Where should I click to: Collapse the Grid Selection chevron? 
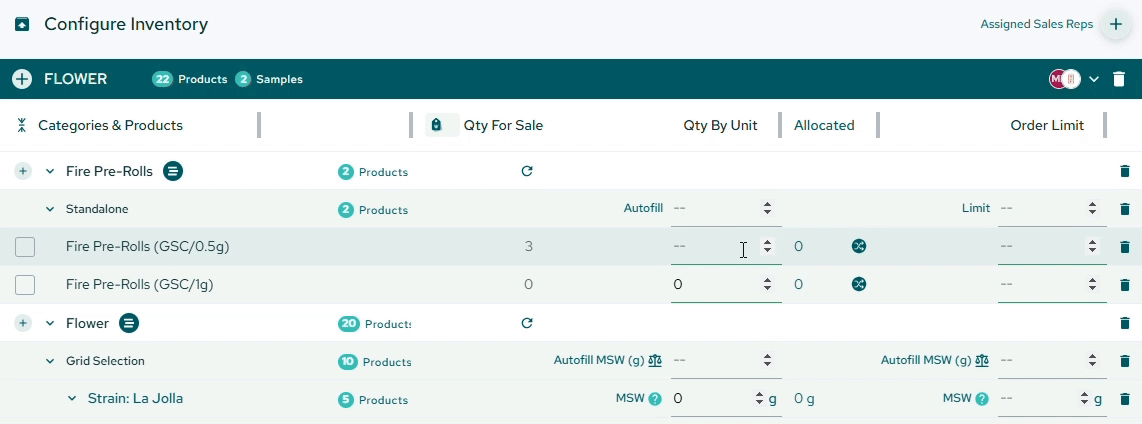click(x=50, y=361)
